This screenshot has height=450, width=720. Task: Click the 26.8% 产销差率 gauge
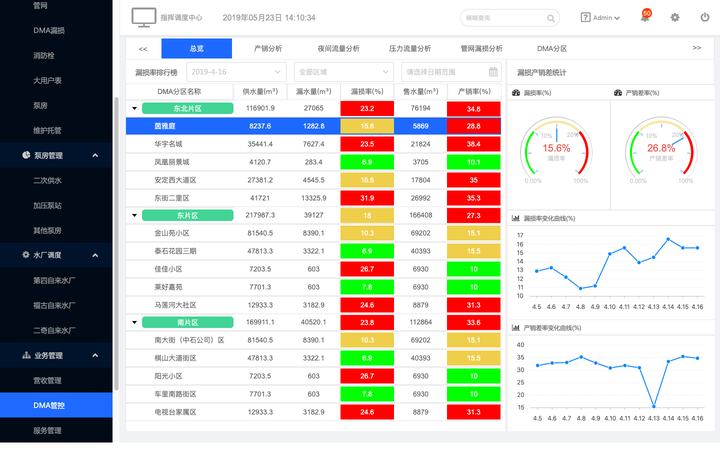tap(661, 152)
